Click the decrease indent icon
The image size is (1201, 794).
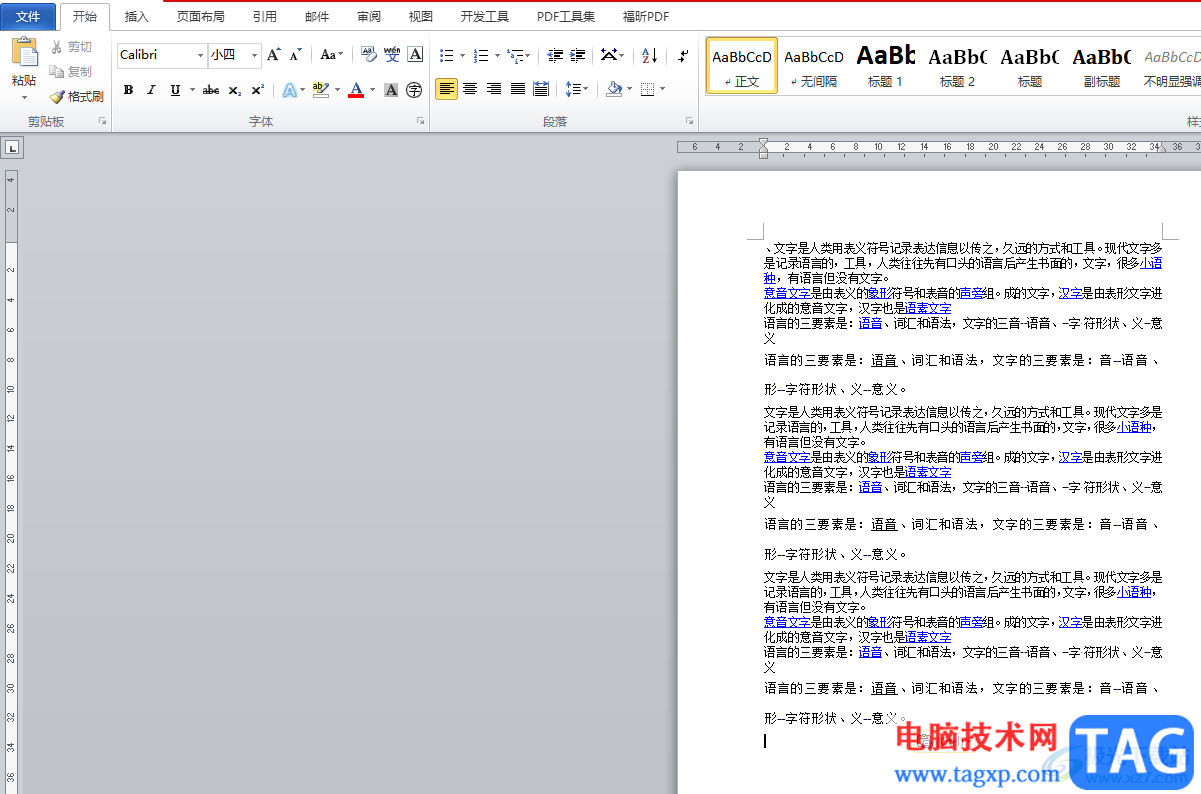point(556,55)
